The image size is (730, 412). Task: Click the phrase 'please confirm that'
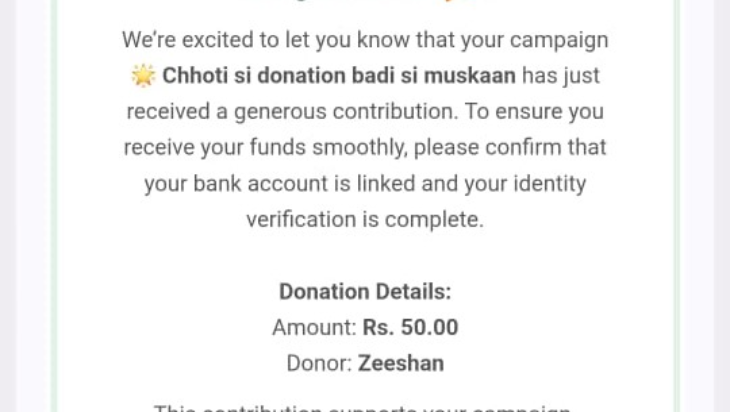(510, 148)
